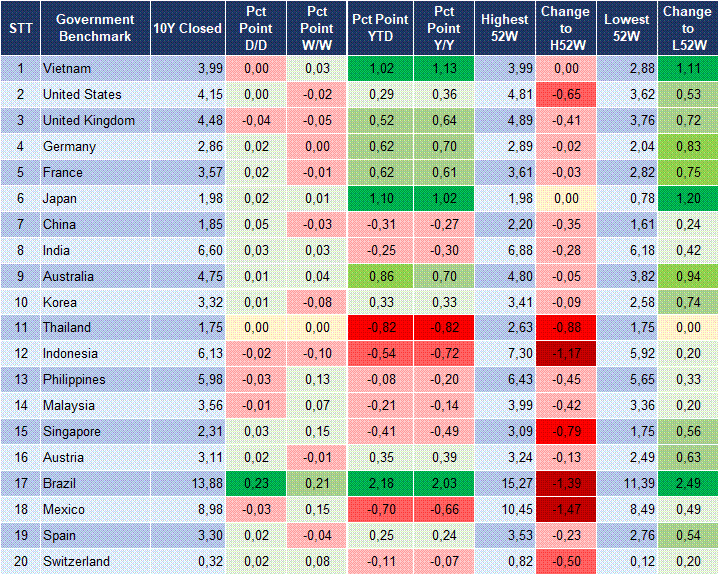Click Indonesia's Highest 52W value 7,30
The width and height of the screenshot is (720, 576).
[x=504, y=353]
